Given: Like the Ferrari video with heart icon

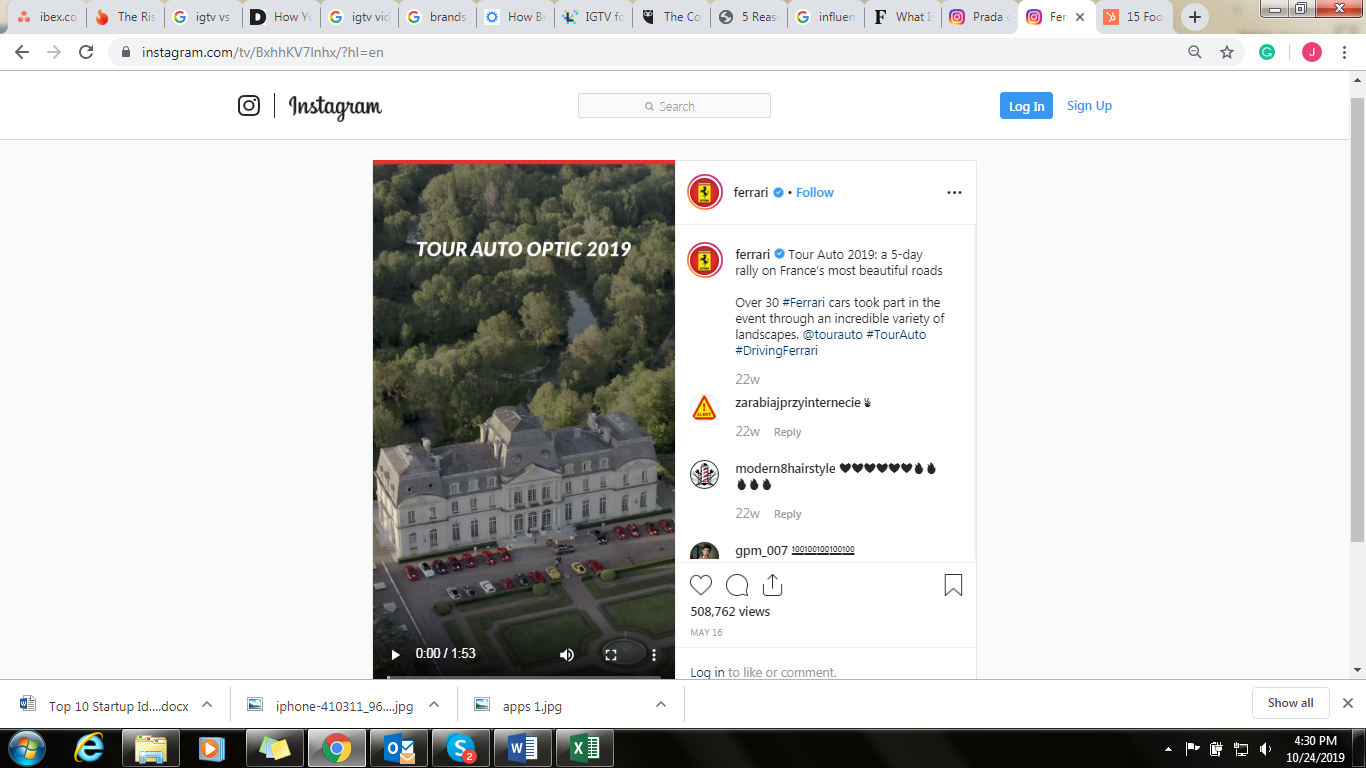Looking at the screenshot, I should pos(701,585).
